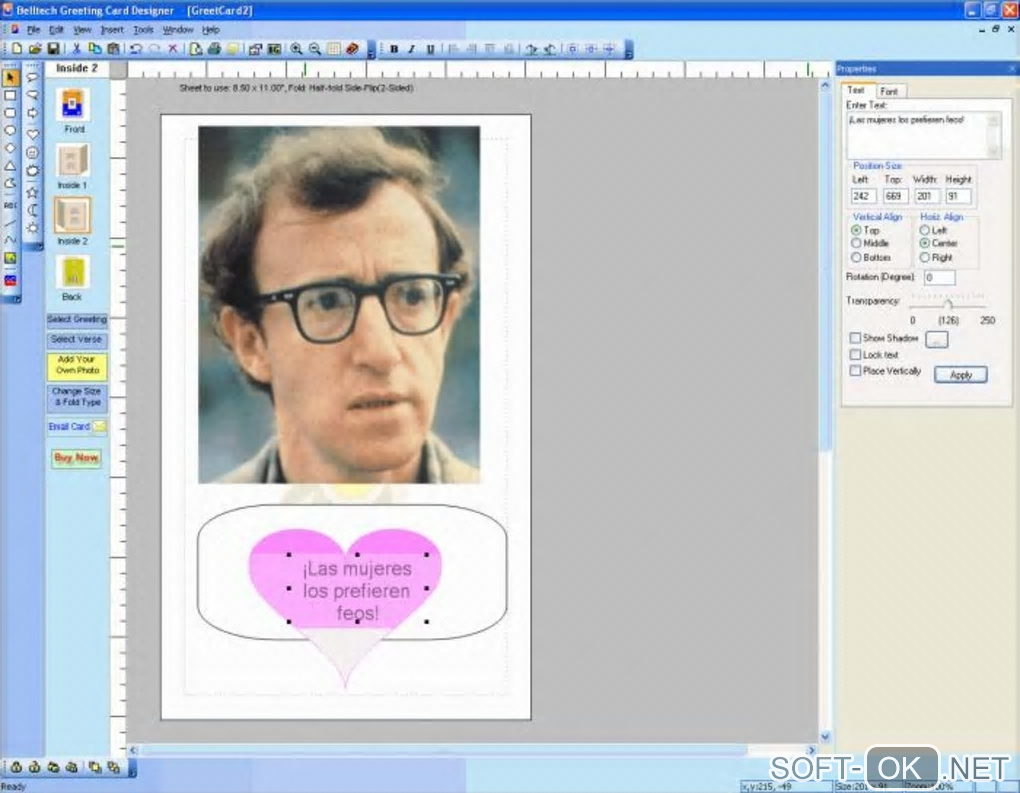Toggle Italic text formatting

point(412,49)
